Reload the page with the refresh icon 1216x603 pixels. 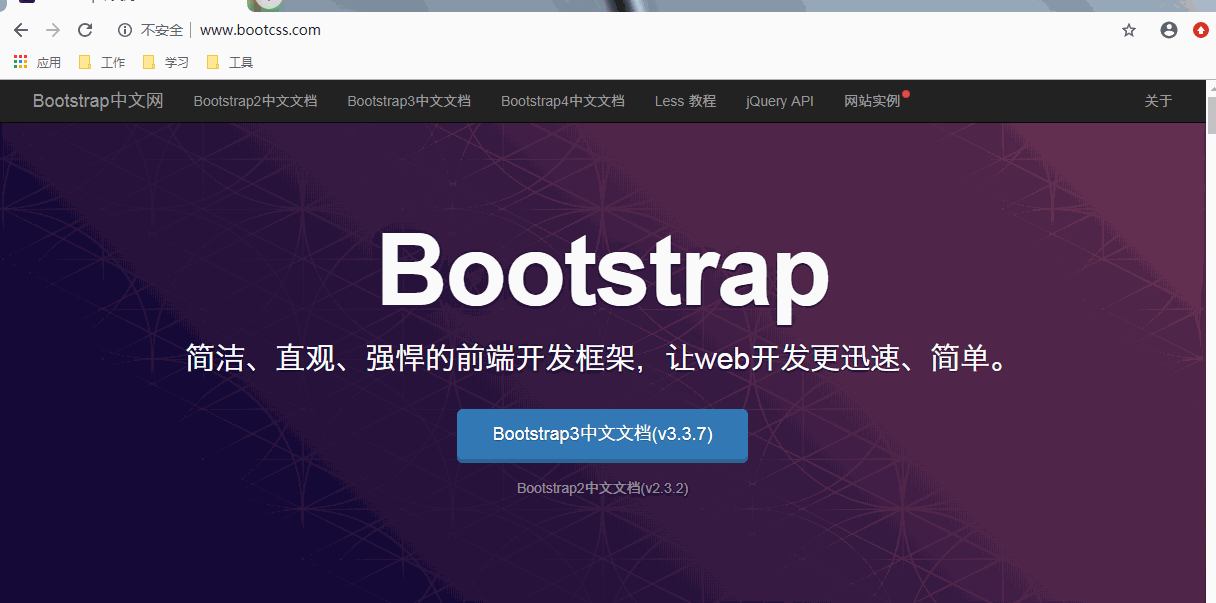85,30
